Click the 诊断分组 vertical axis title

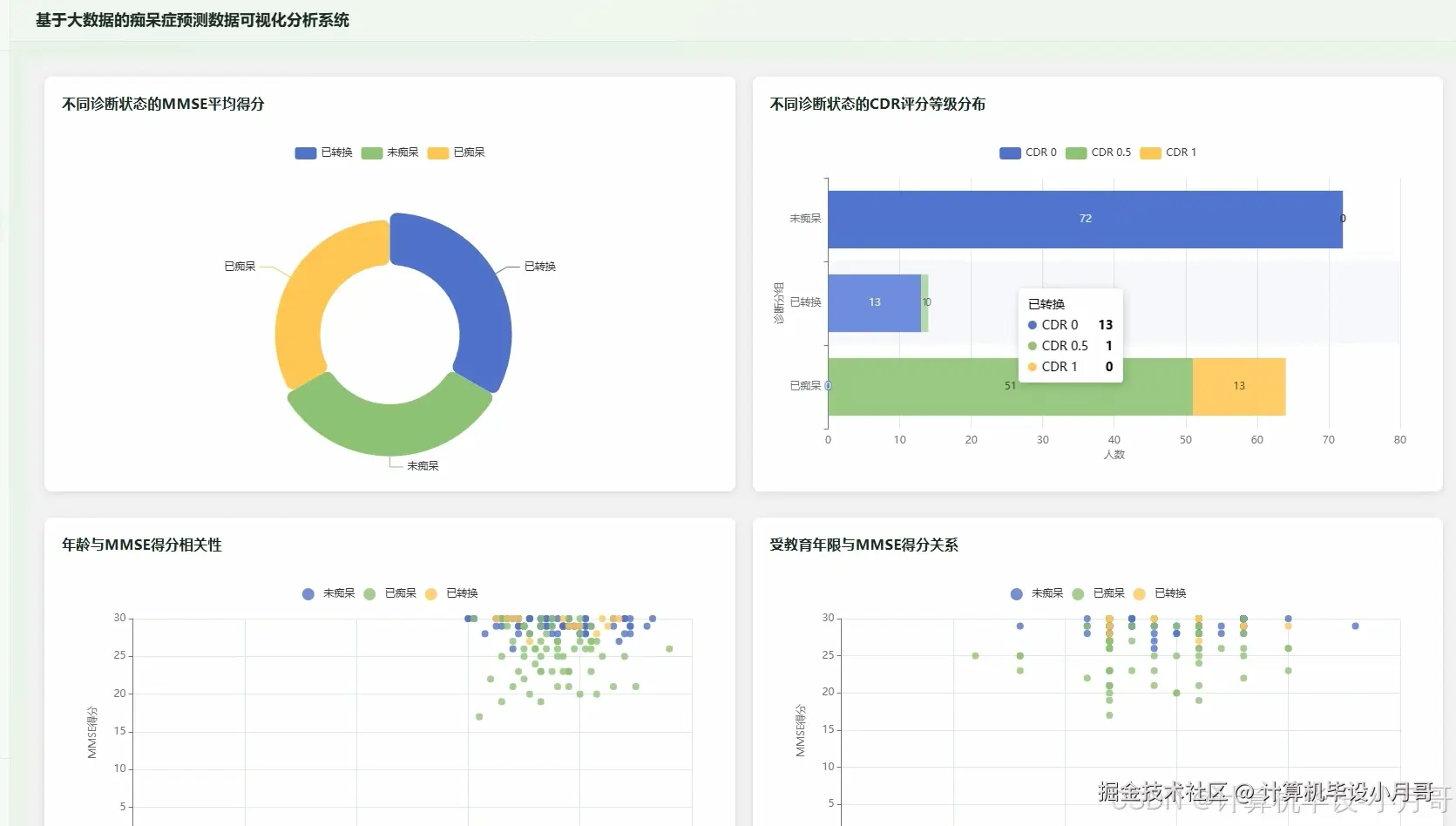click(x=779, y=302)
